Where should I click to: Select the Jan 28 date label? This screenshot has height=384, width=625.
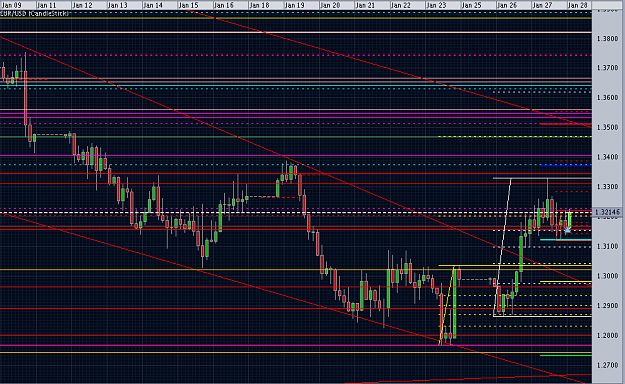(578, 5)
